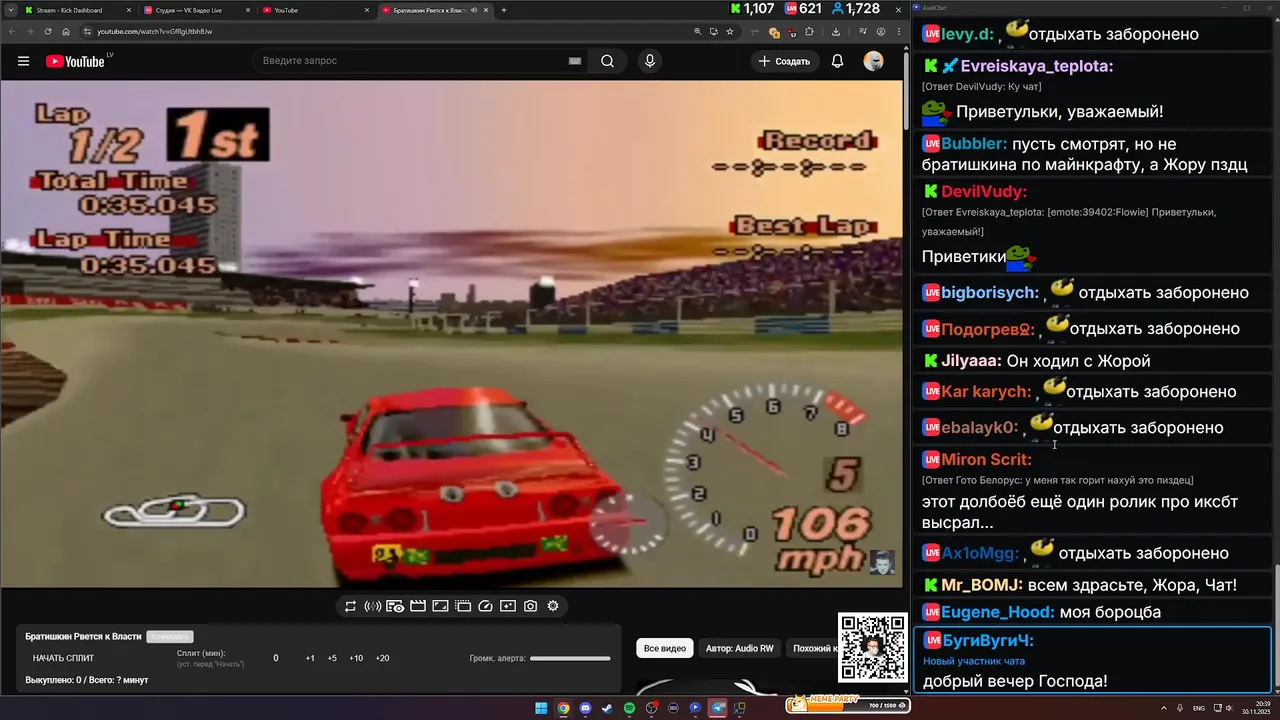The image size is (1280, 720).
Task: Click the ENG language indicator in tray
Action: (x=1199, y=708)
